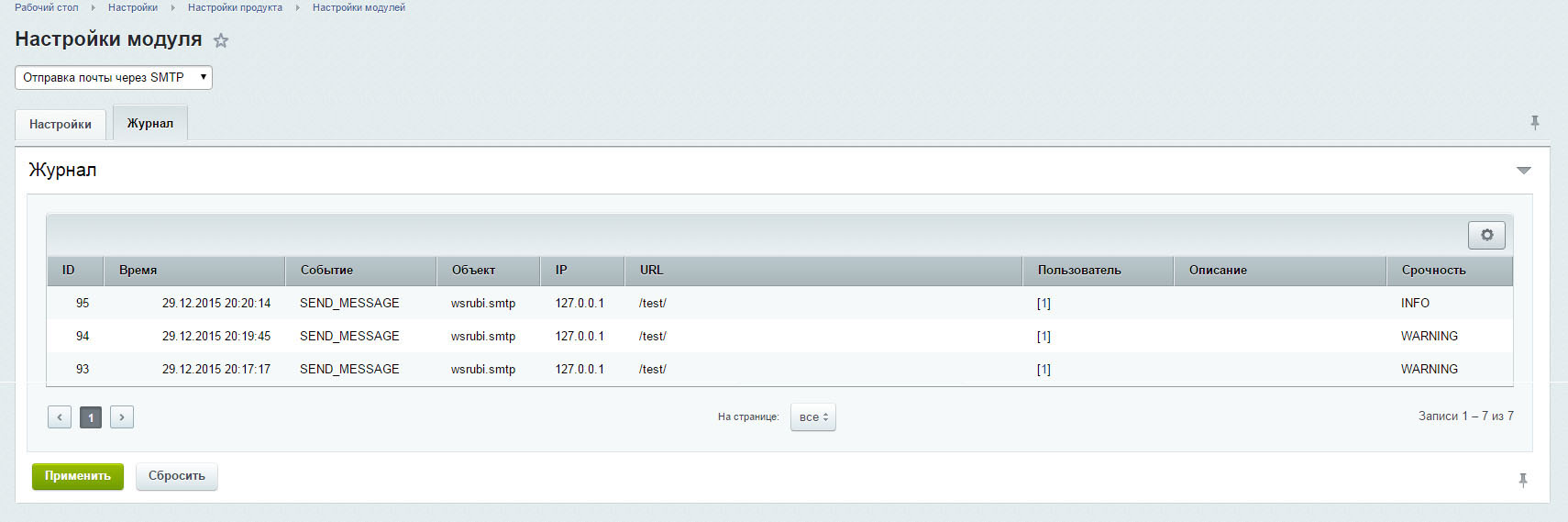Screen dimensions: 1568x522
Task: Sort table by Срочность column header
Action: click(1433, 271)
